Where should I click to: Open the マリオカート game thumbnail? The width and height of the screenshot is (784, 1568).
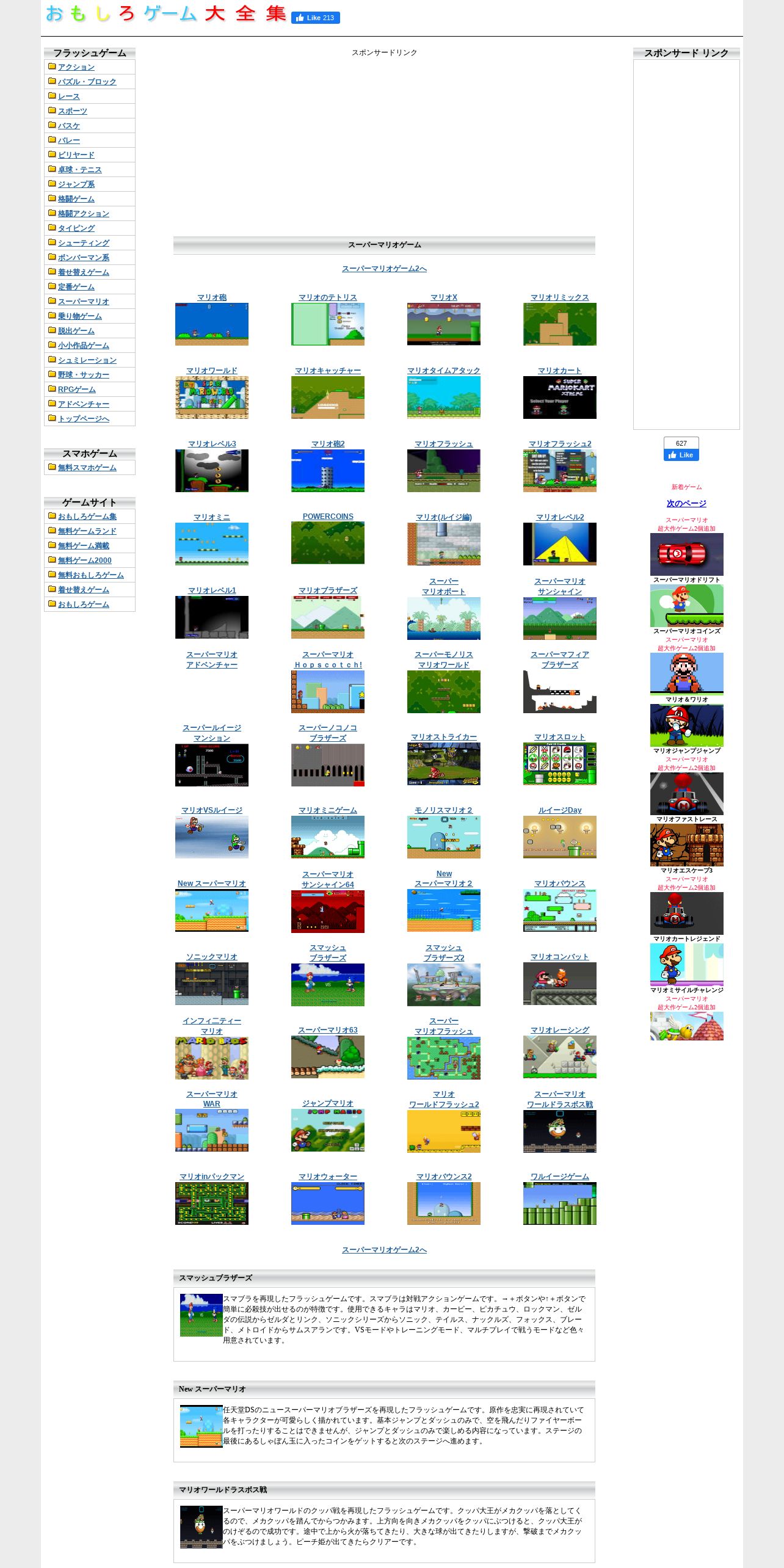click(x=560, y=397)
